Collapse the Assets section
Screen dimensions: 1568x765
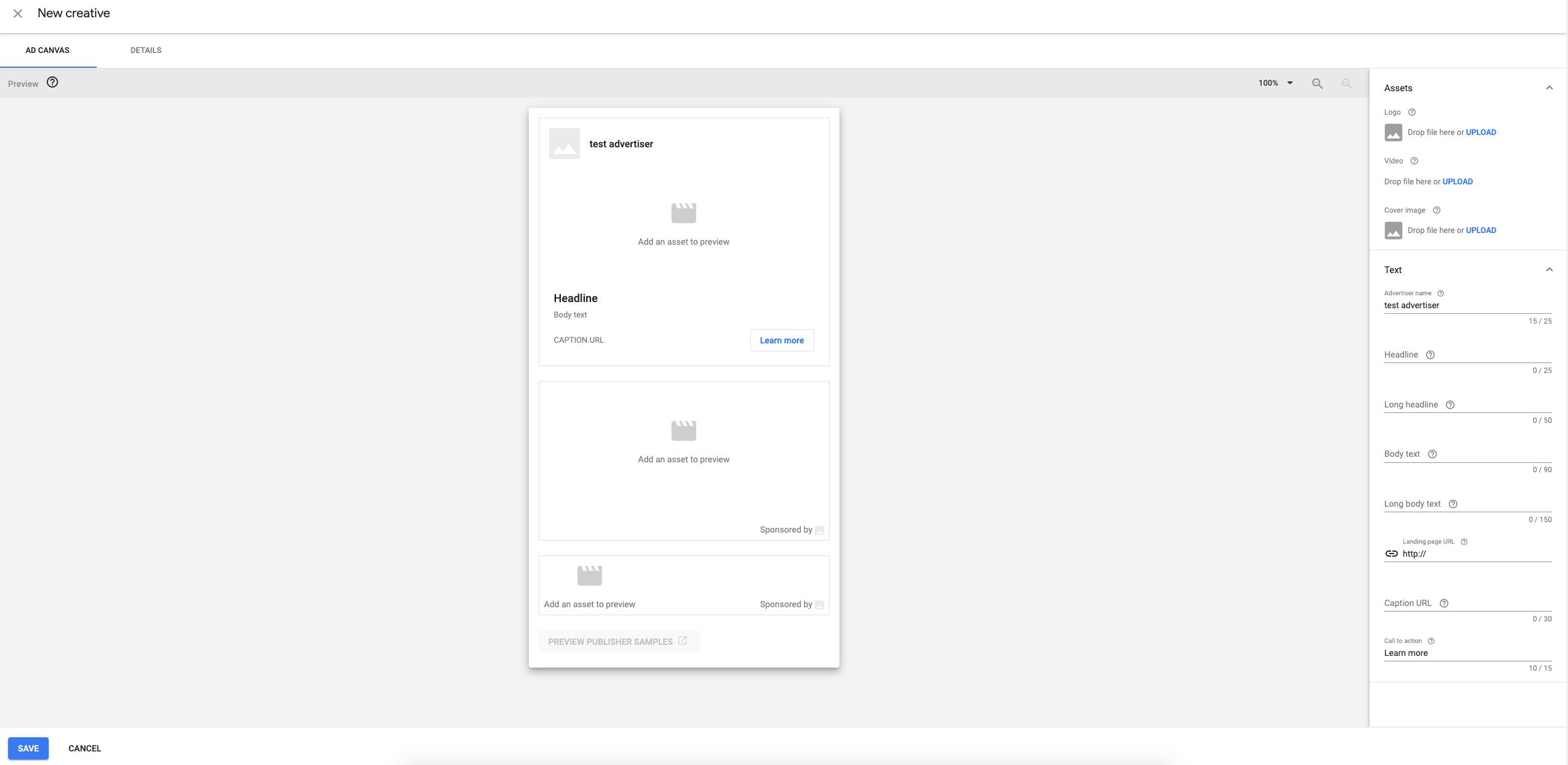tap(1549, 88)
